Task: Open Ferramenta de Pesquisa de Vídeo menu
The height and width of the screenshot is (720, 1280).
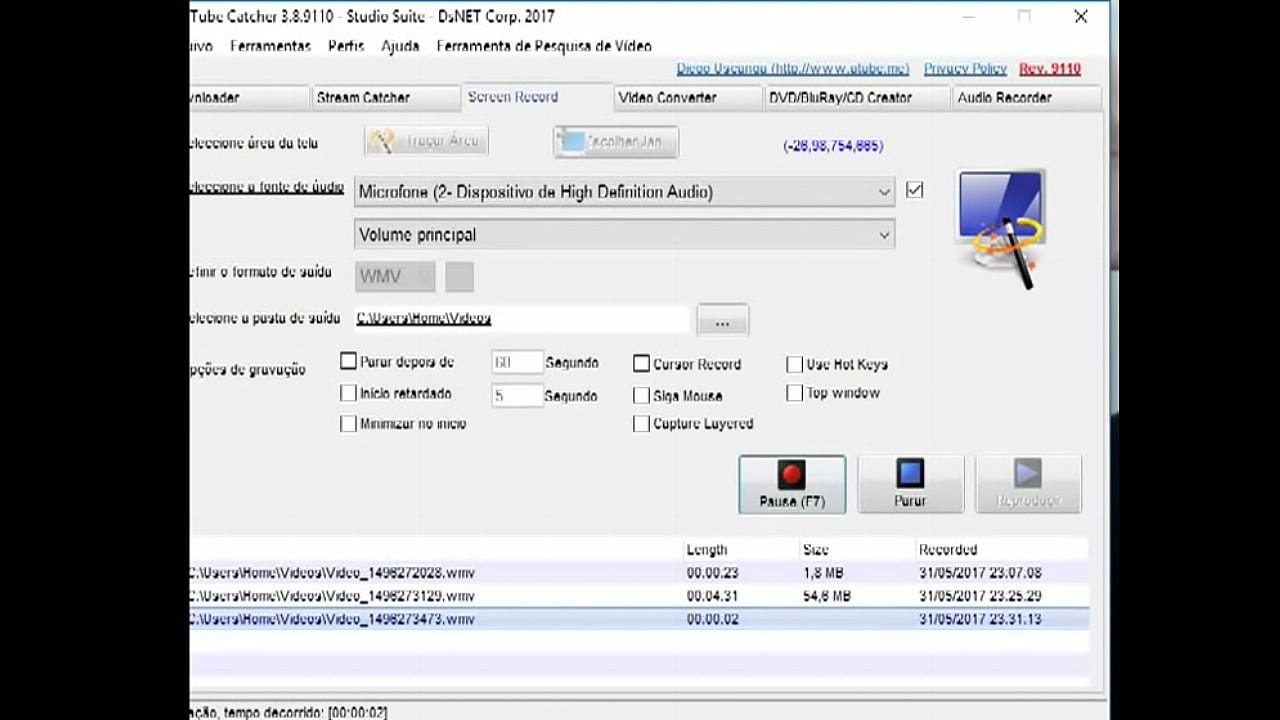Action: [544, 46]
